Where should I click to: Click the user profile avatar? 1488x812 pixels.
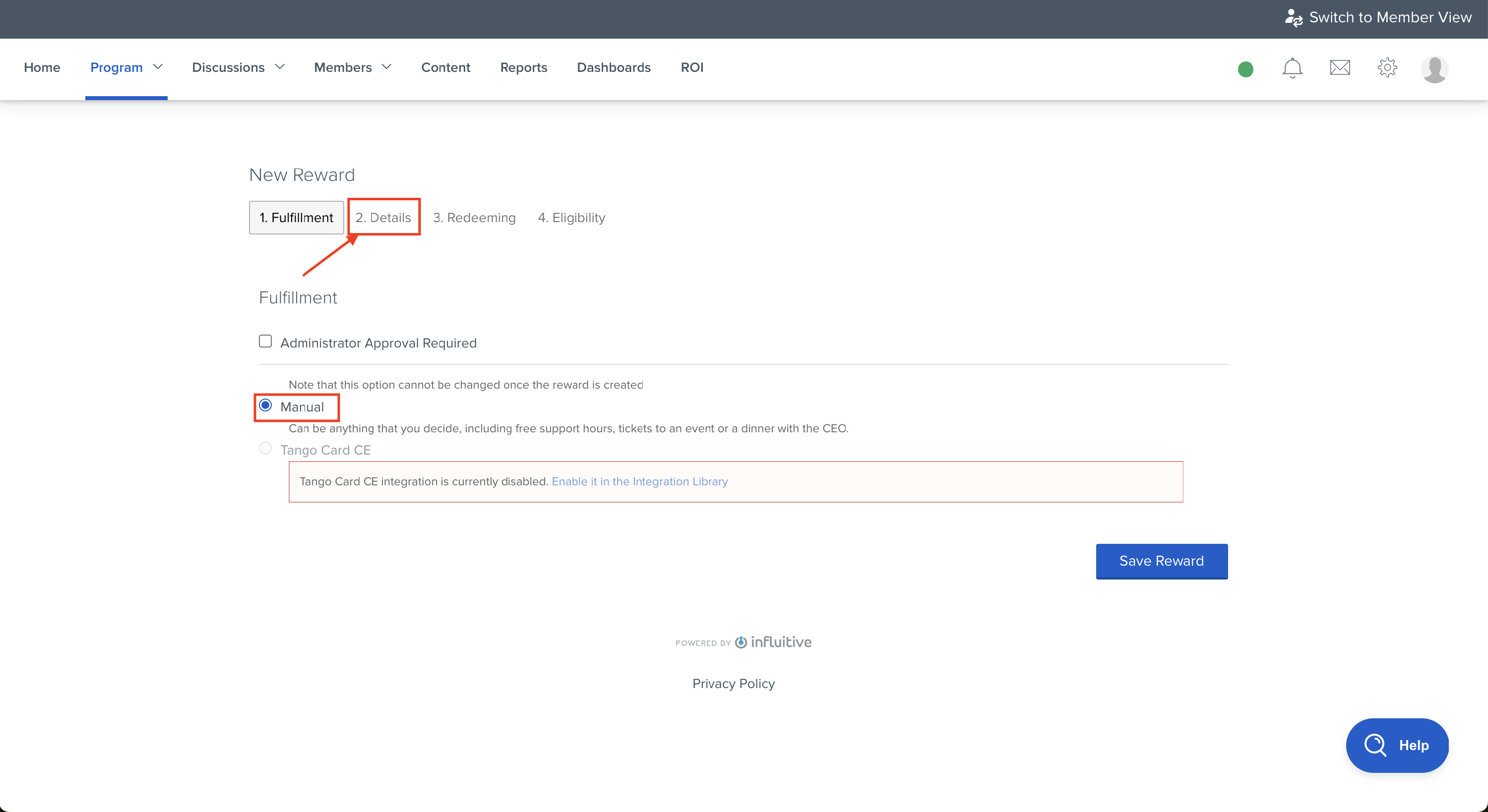1434,69
